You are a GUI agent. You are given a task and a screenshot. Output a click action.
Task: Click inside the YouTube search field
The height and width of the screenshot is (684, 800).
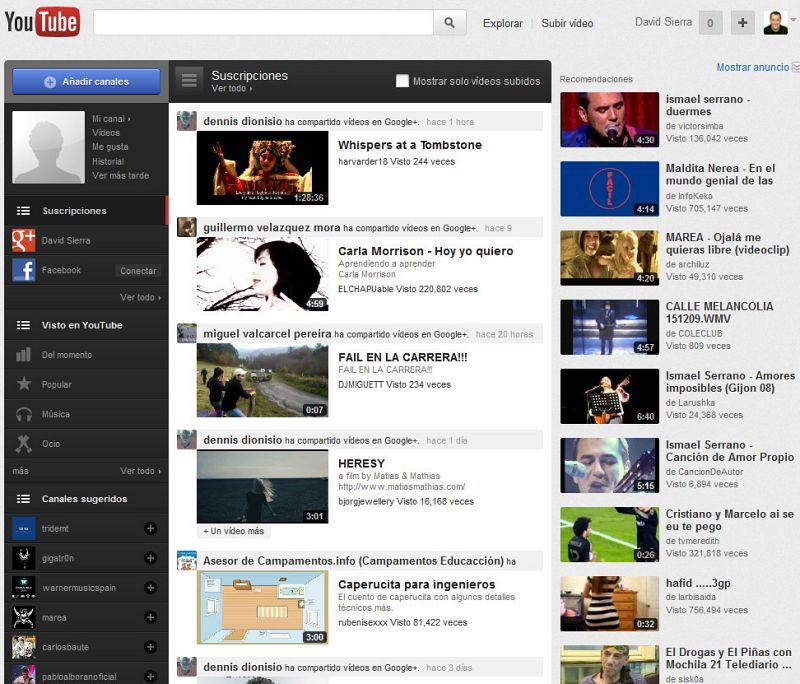click(263, 23)
